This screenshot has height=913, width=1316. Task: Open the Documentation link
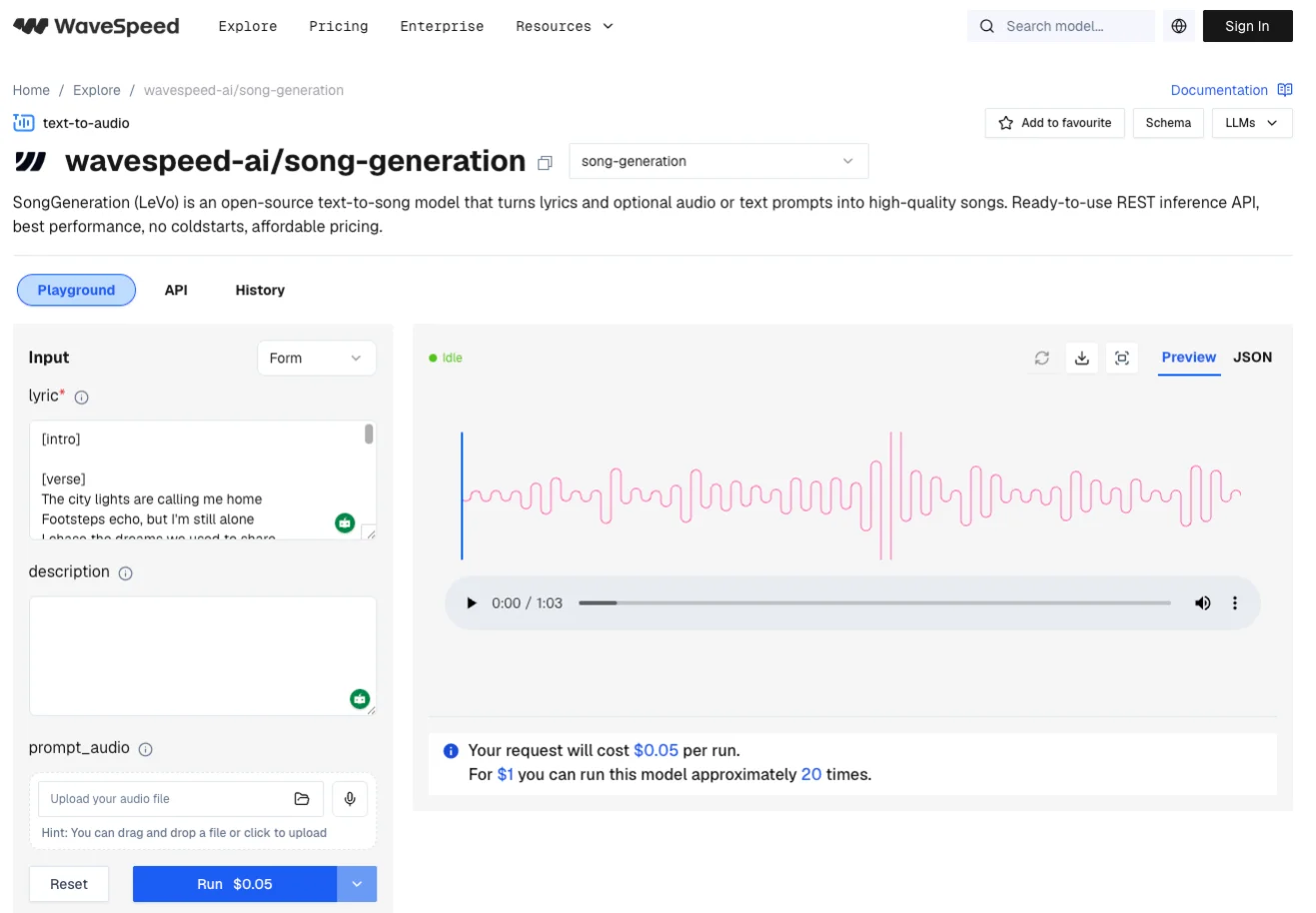click(x=1219, y=90)
